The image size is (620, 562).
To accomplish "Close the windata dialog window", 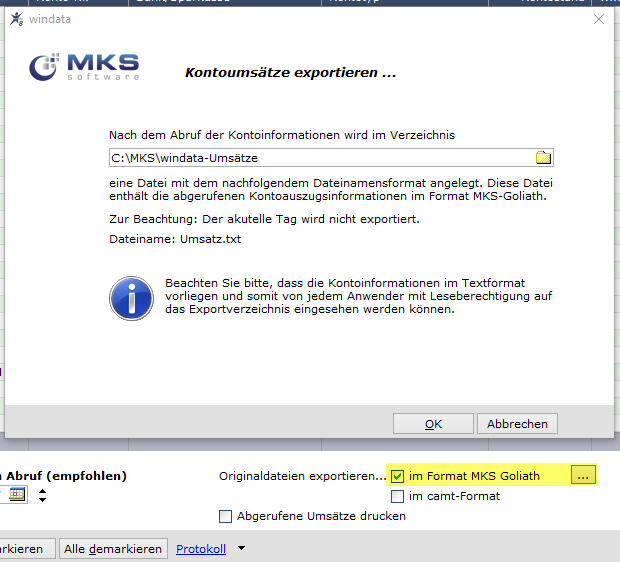I will pos(599,19).
